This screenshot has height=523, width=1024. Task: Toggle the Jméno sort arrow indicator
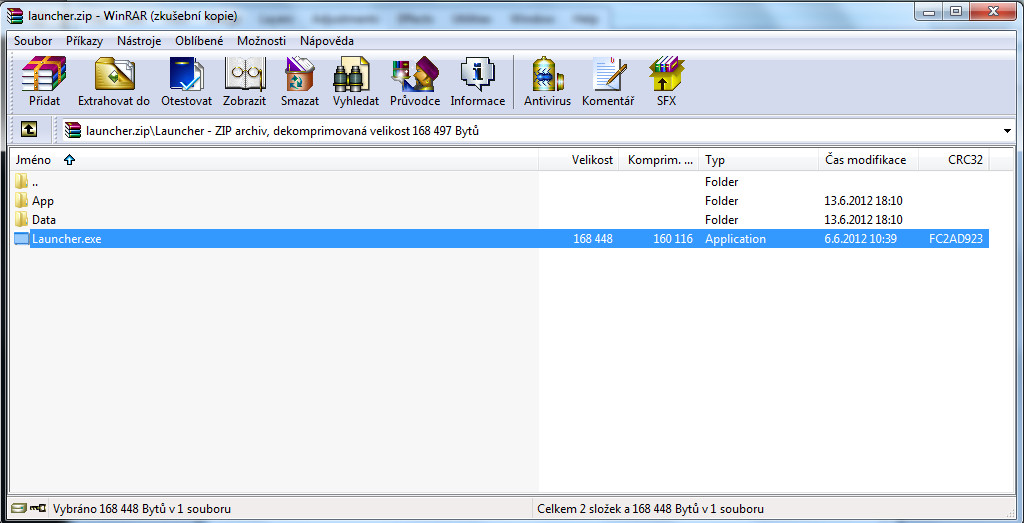(70, 160)
